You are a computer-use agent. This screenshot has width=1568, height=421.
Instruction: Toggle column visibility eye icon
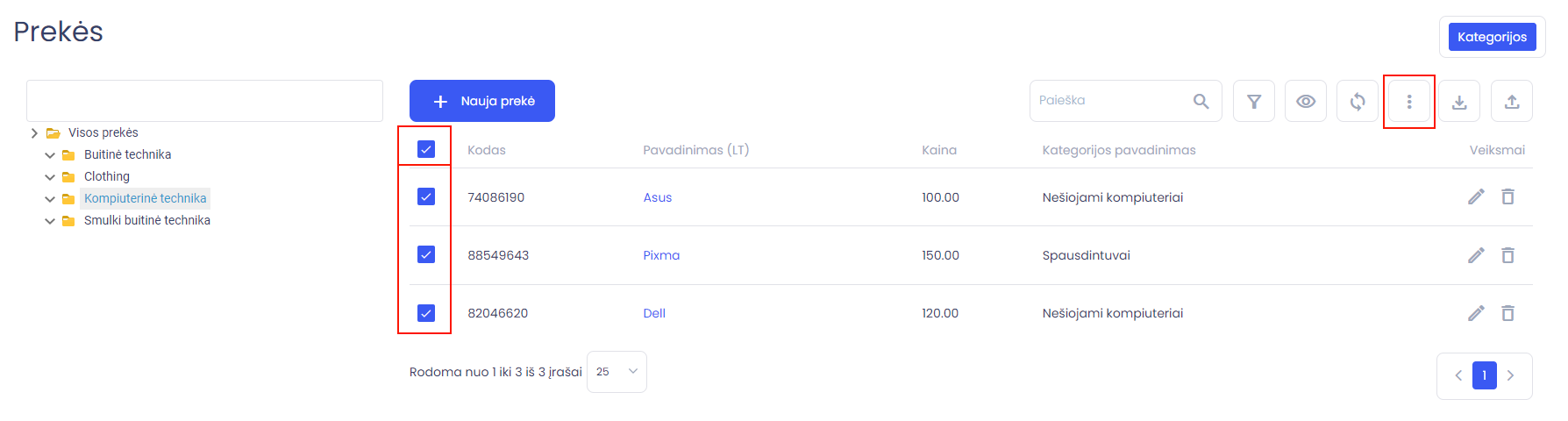point(1306,101)
